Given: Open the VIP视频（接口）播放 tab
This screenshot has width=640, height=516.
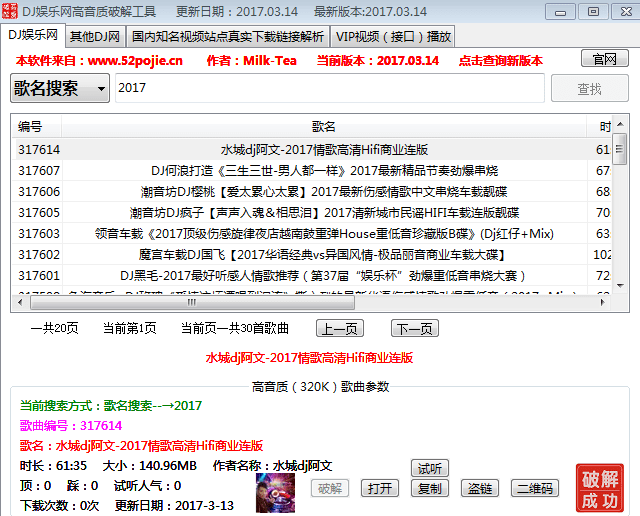Looking at the screenshot, I should point(393,37).
